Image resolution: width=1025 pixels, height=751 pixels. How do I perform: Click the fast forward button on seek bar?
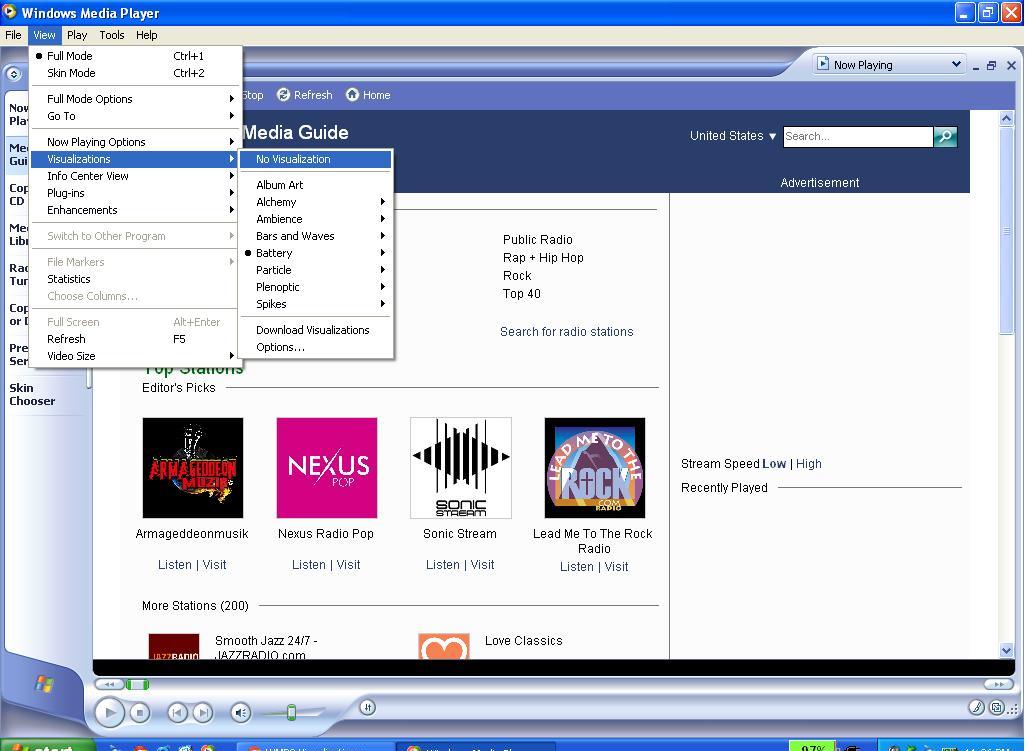click(998, 684)
